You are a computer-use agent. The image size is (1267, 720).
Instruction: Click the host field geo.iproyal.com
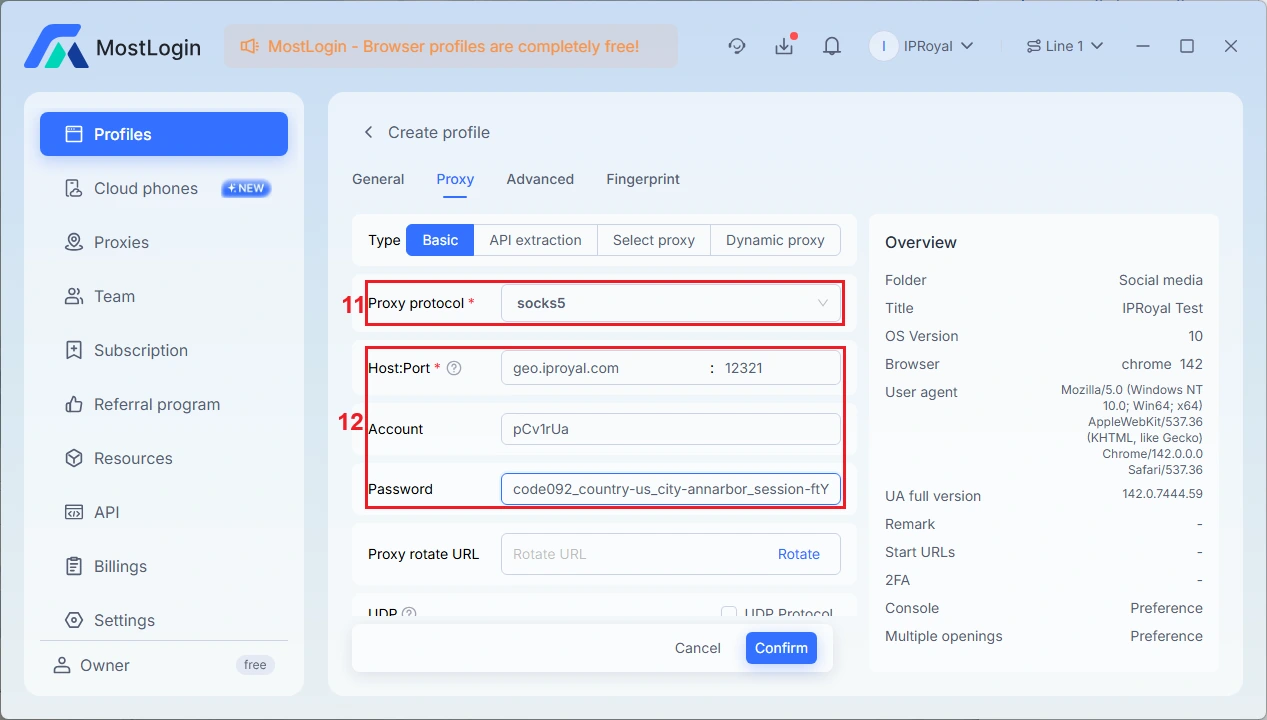click(x=603, y=368)
